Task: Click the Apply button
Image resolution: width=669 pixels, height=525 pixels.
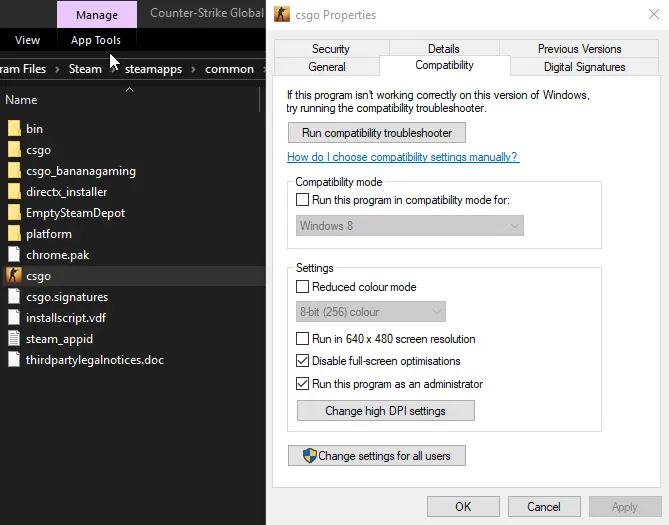Action: point(625,507)
